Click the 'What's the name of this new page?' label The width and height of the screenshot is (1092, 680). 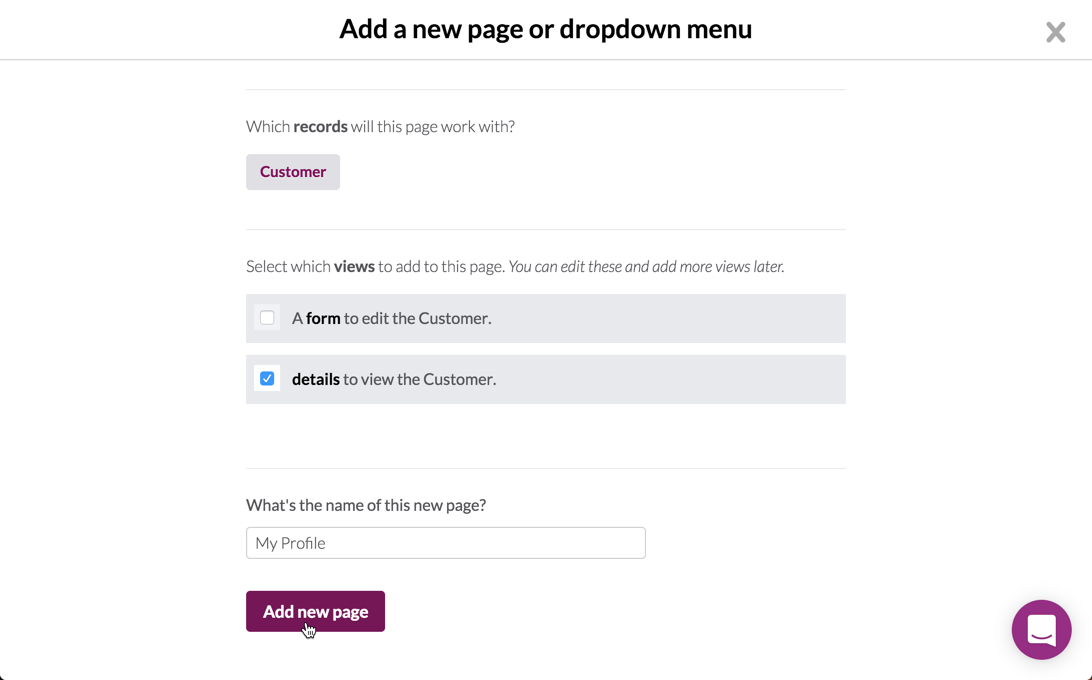[366, 505]
